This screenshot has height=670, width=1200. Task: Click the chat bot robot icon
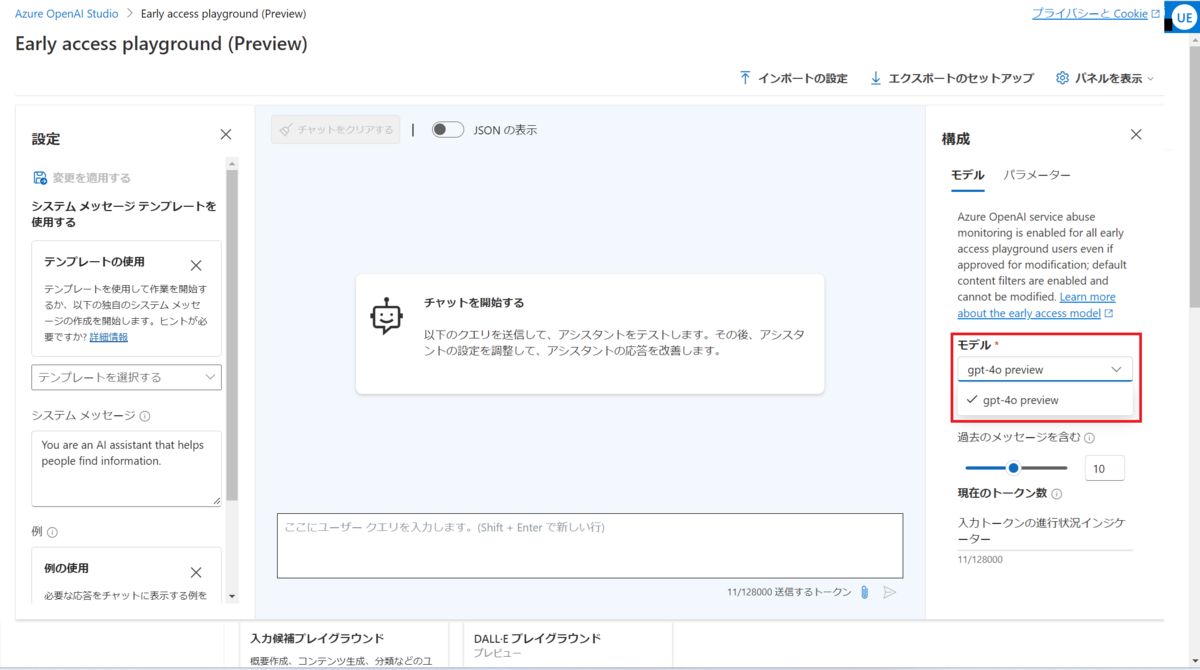click(386, 316)
